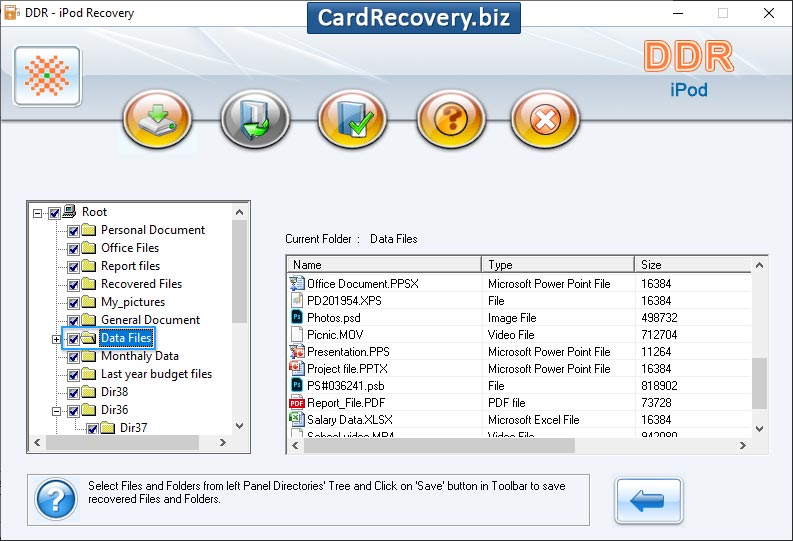Click the book with green arrow toolbar icon
Image resolution: width=793 pixels, height=541 pixels.
pos(255,119)
